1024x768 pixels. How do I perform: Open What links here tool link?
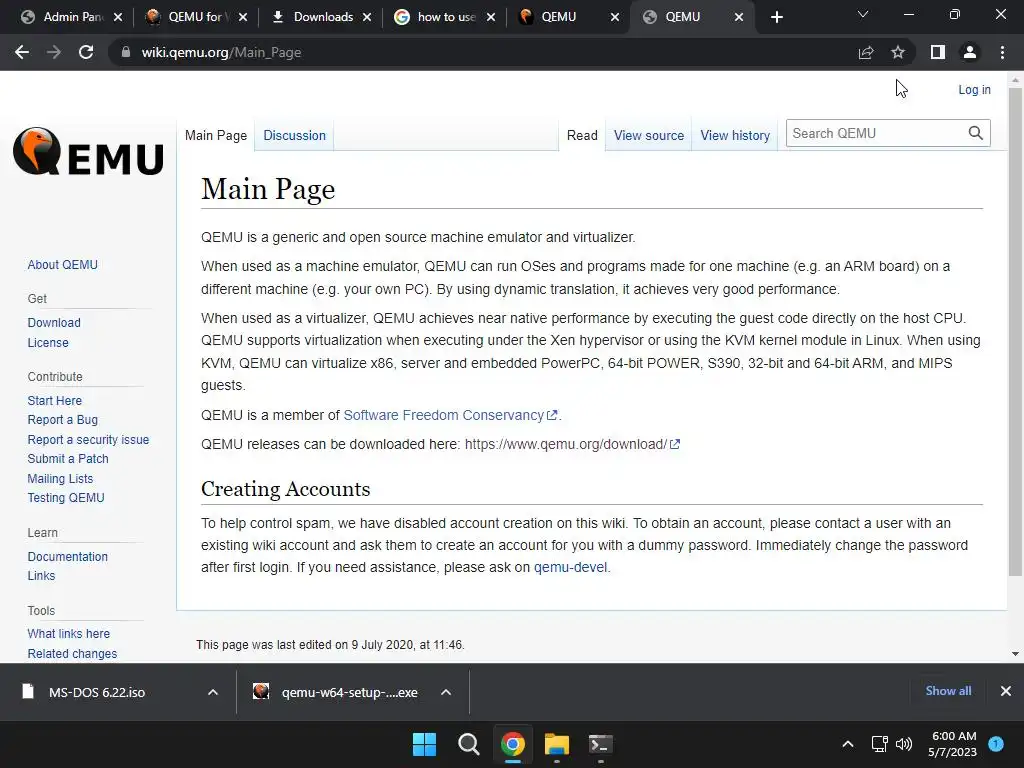click(69, 633)
